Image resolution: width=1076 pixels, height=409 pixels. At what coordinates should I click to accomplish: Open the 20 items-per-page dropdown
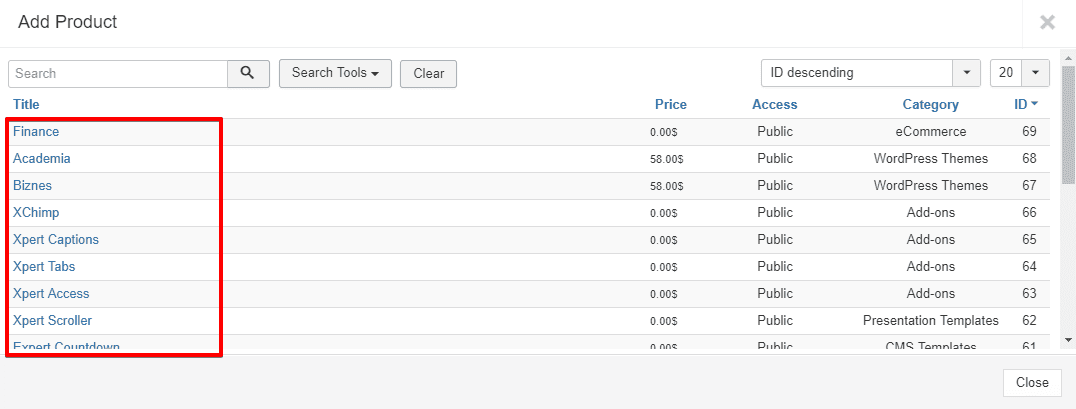coord(1034,73)
